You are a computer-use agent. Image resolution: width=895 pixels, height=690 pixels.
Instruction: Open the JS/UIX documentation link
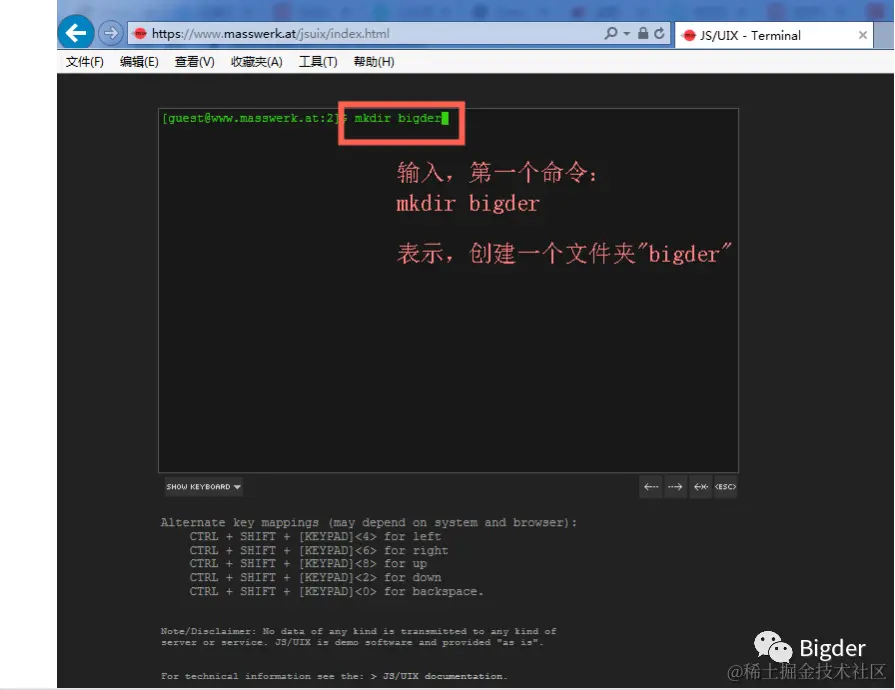pos(443,676)
